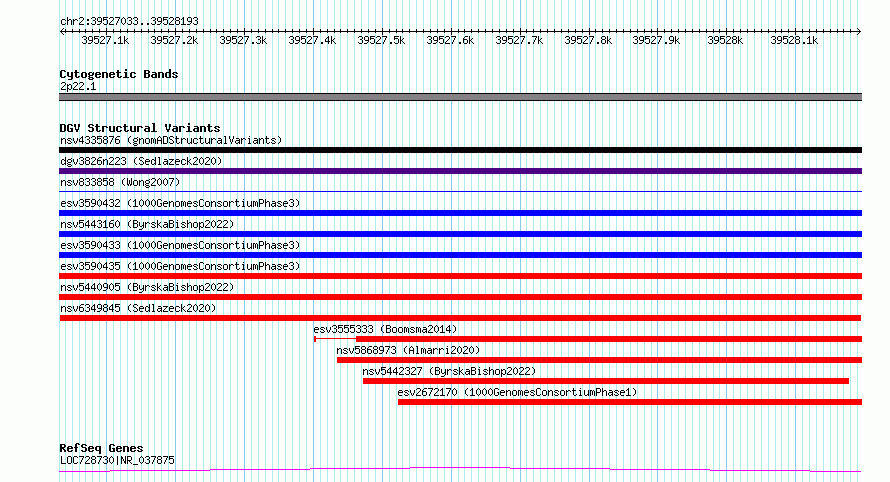Select the purple dgv3826n223 variant bar
890x482 pixels.
[460, 171]
